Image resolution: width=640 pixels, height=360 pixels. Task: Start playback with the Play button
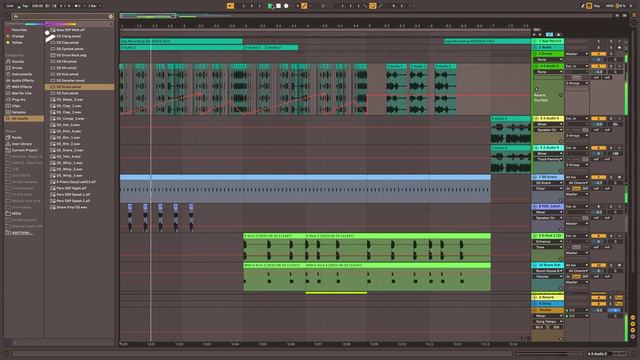(x=270, y=6)
